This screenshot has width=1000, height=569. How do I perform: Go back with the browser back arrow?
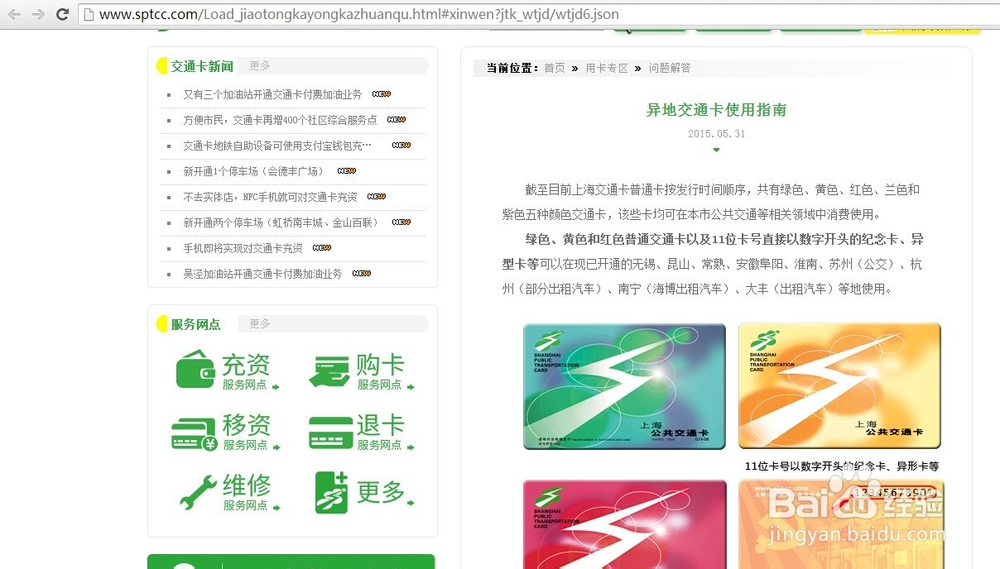click(14, 14)
